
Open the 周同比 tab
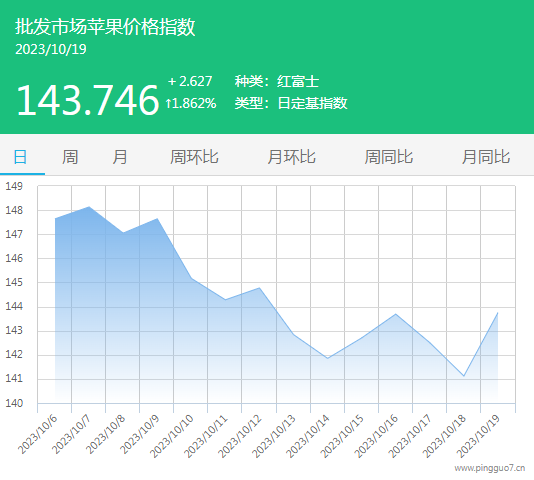[389, 157]
